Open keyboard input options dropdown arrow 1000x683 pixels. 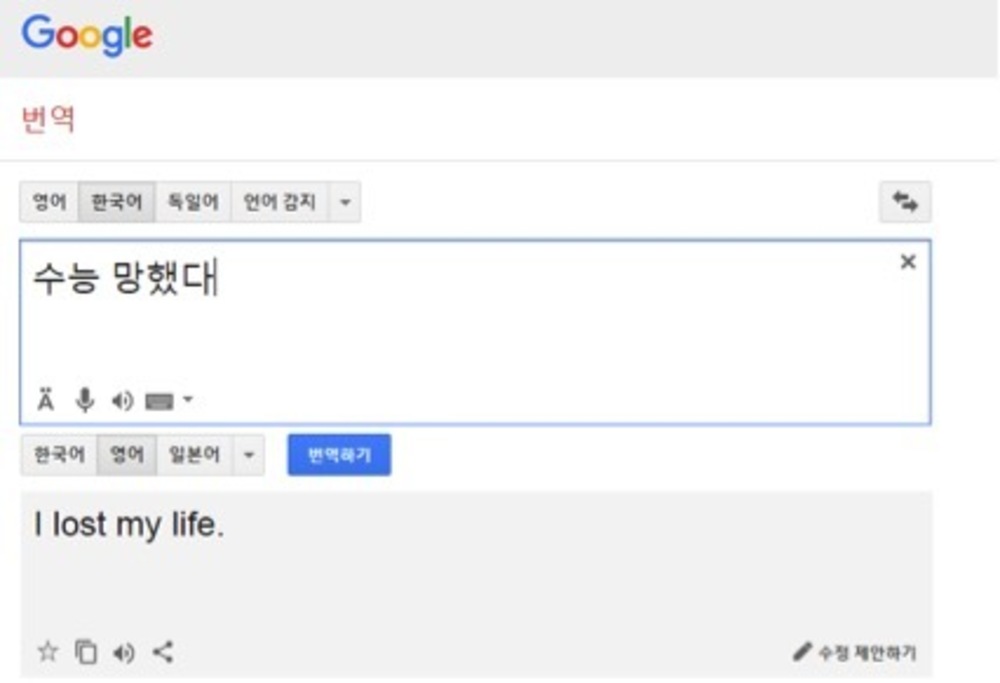pos(188,402)
